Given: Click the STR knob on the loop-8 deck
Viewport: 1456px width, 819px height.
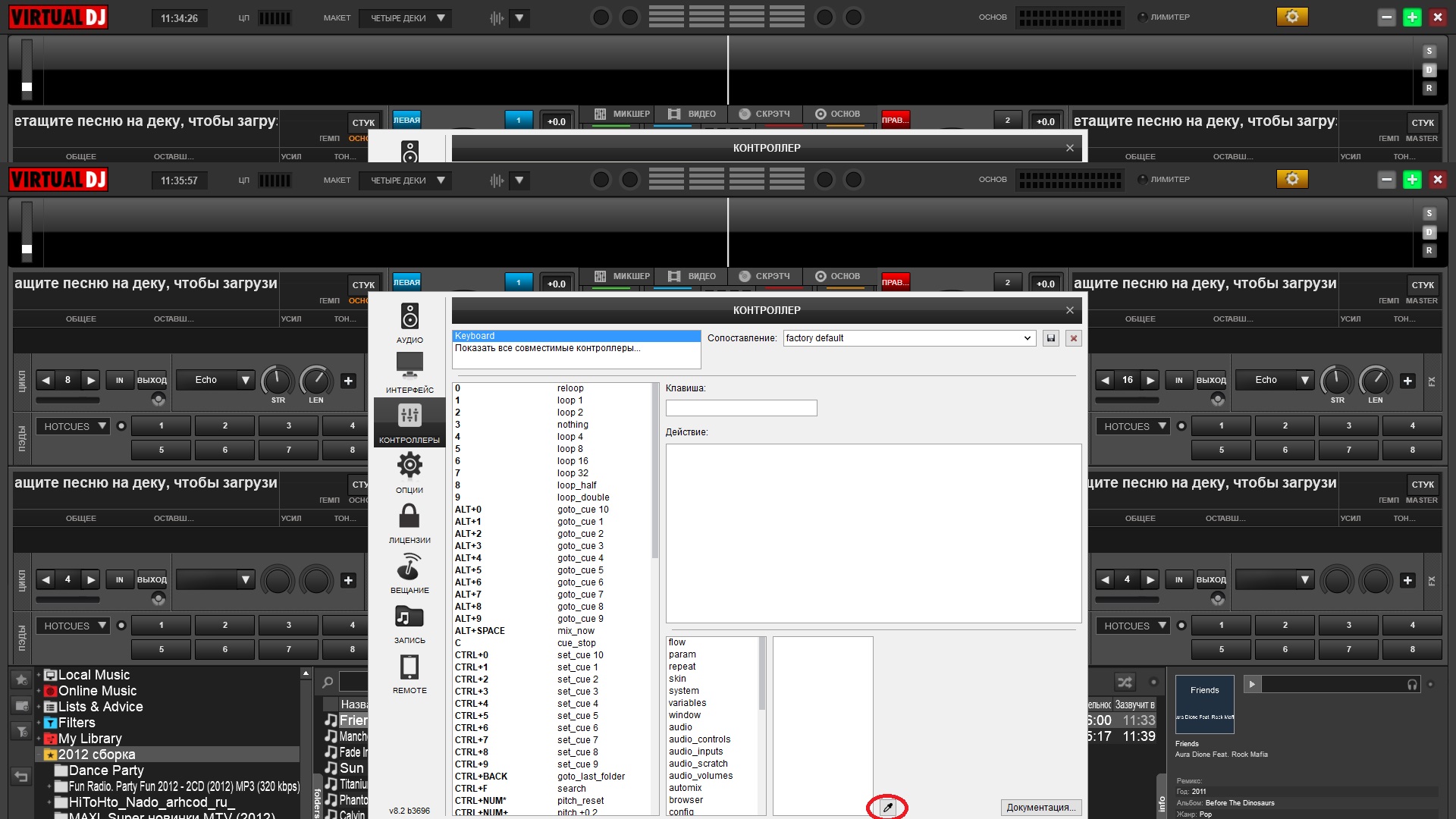Looking at the screenshot, I should [278, 380].
